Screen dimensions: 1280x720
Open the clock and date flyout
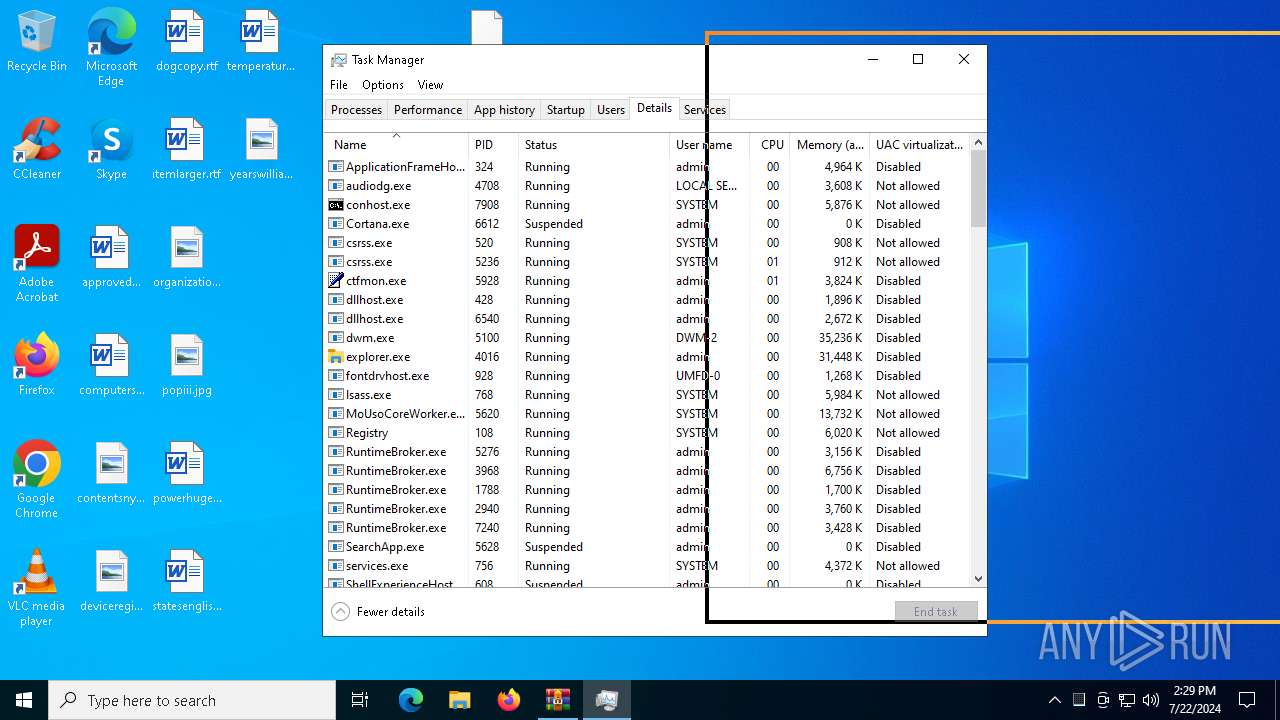pyautogui.click(x=1195, y=700)
